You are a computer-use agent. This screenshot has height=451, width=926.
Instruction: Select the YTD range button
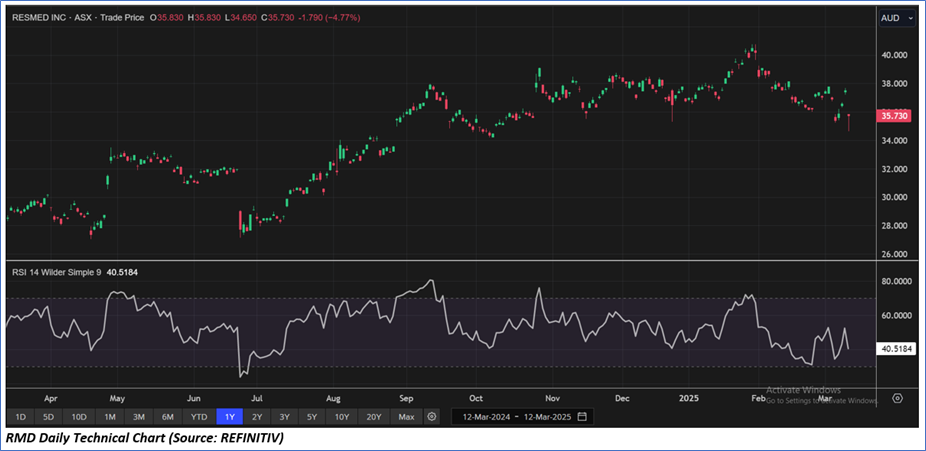[x=199, y=416]
